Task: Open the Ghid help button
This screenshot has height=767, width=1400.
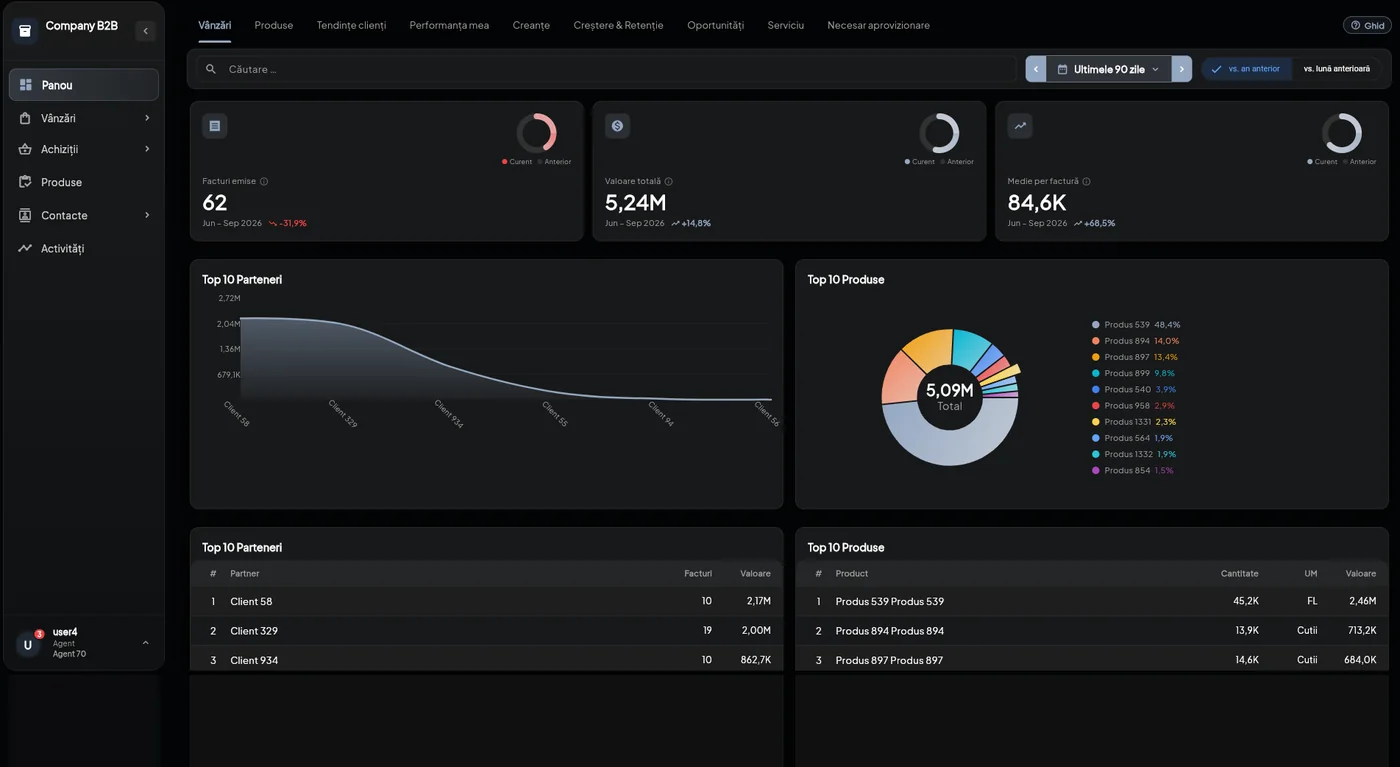Action: coord(1367,25)
